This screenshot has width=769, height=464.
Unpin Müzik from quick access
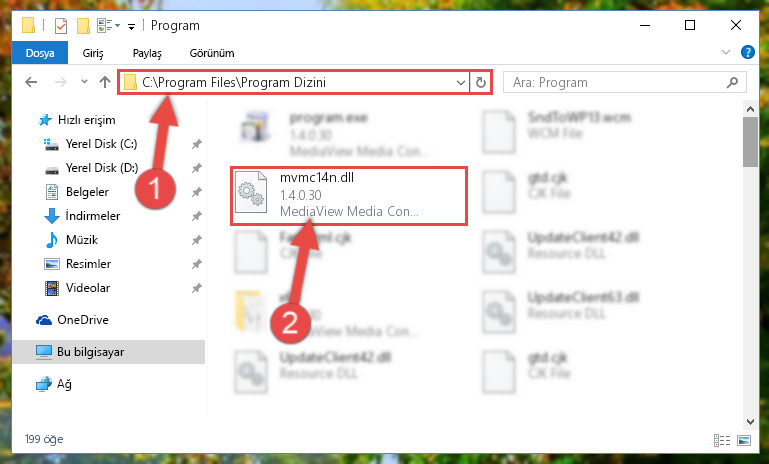[197, 240]
